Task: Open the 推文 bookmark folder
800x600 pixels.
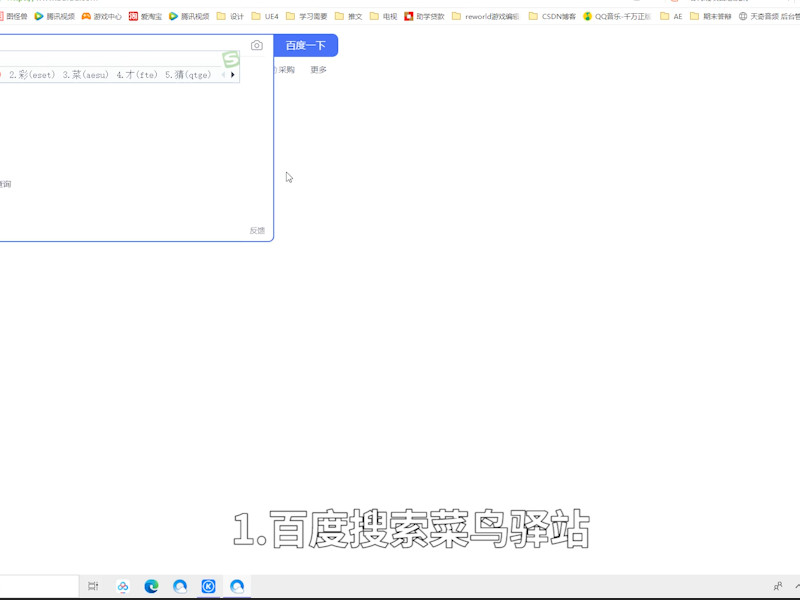Action: 348,16
